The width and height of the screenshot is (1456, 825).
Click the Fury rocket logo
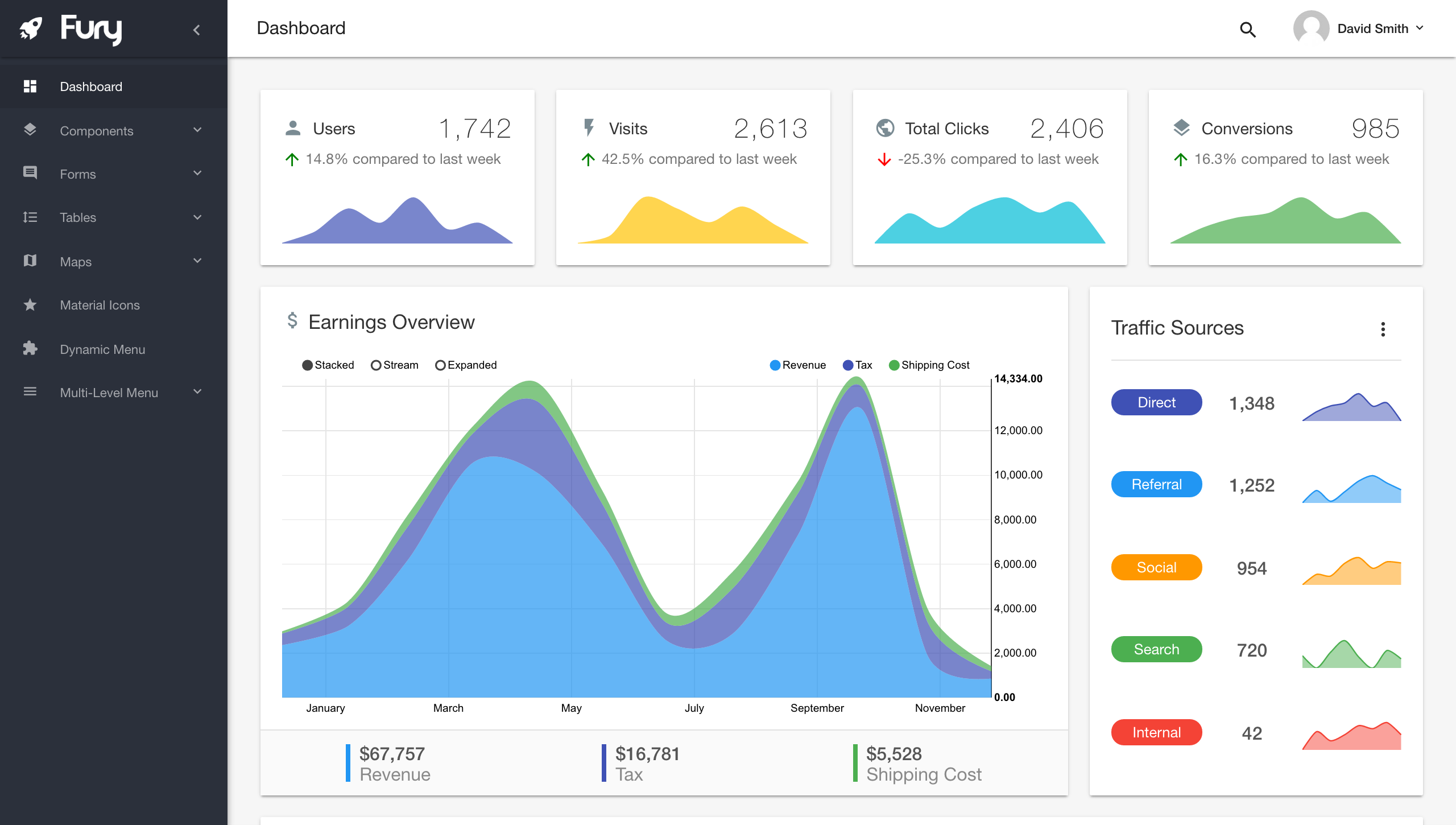31,28
